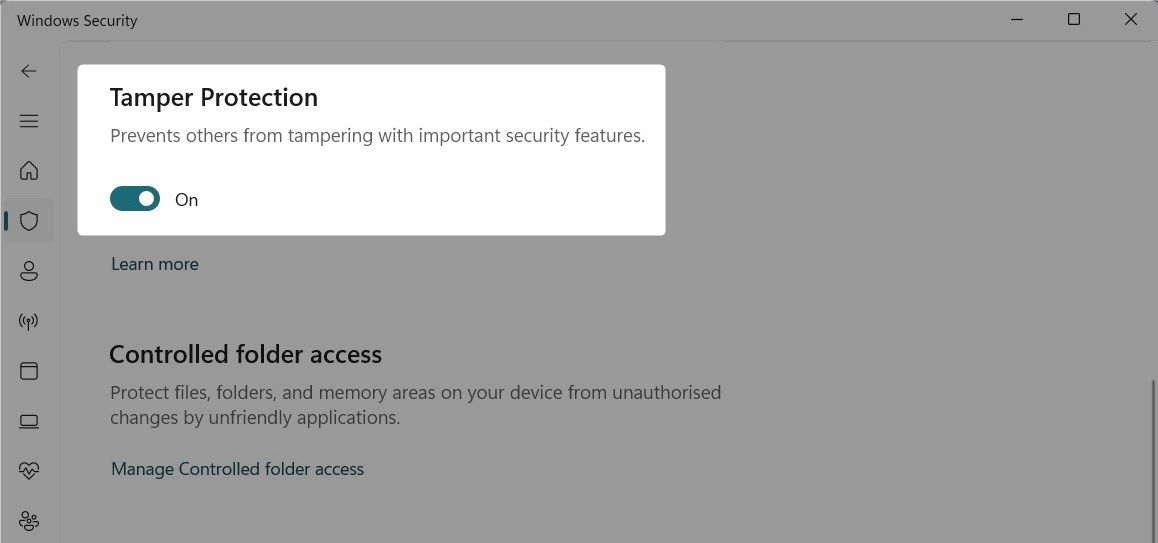
Task: Open Account protection person icon
Action: click(x=29, y=271)
